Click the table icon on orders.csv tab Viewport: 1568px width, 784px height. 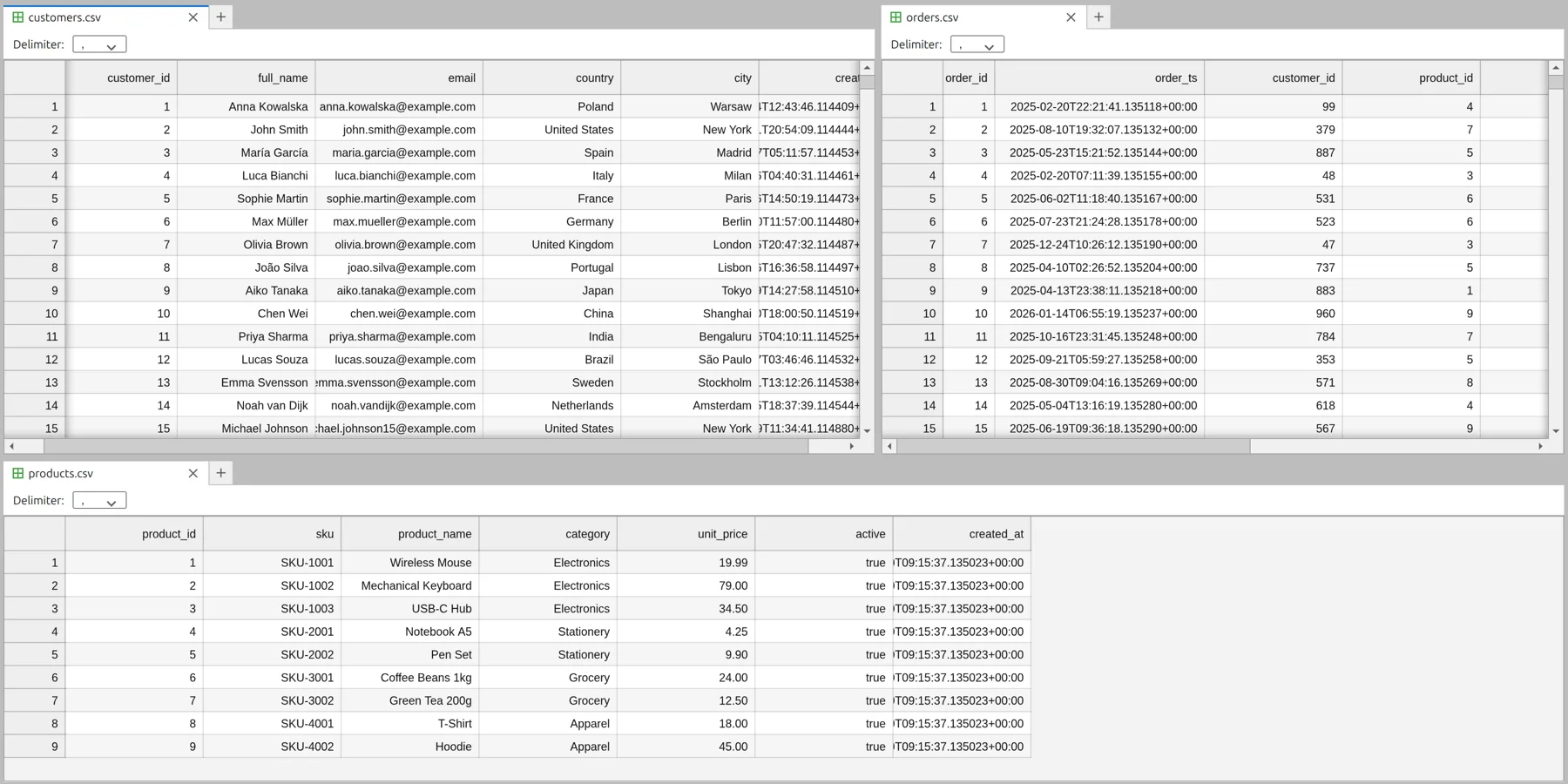coord(896,17)
